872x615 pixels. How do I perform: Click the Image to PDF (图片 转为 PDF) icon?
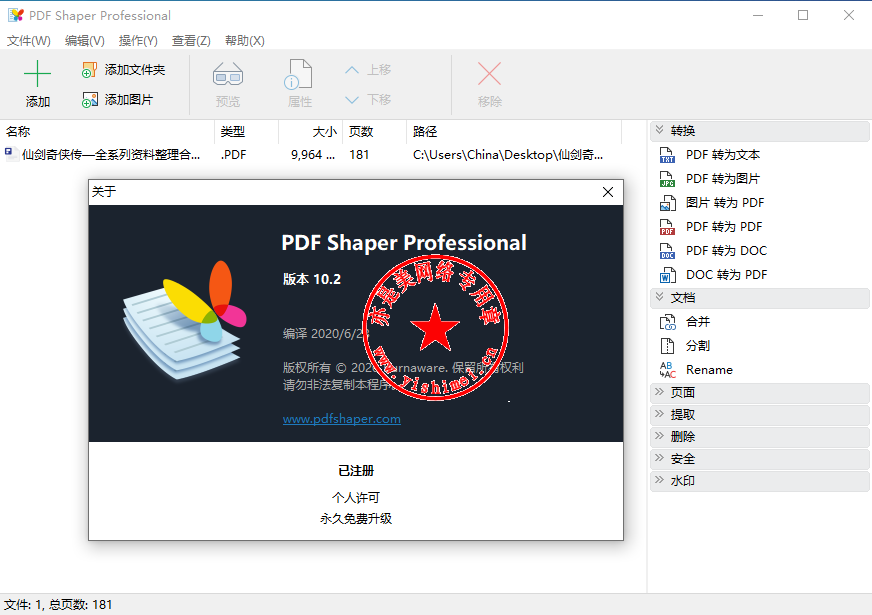click(667, 203)
